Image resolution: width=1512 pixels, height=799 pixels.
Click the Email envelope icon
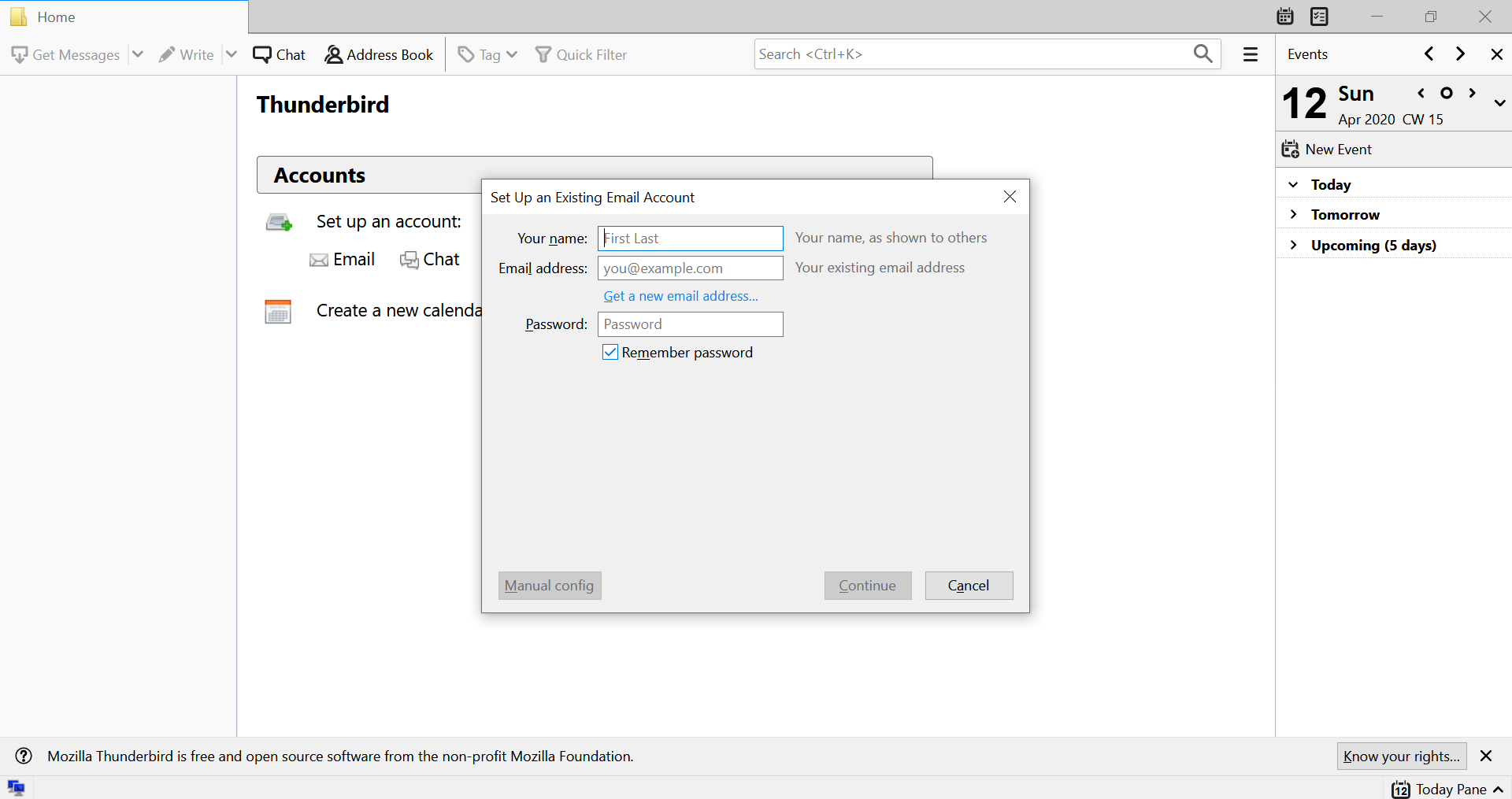click(x=319, y=261)
